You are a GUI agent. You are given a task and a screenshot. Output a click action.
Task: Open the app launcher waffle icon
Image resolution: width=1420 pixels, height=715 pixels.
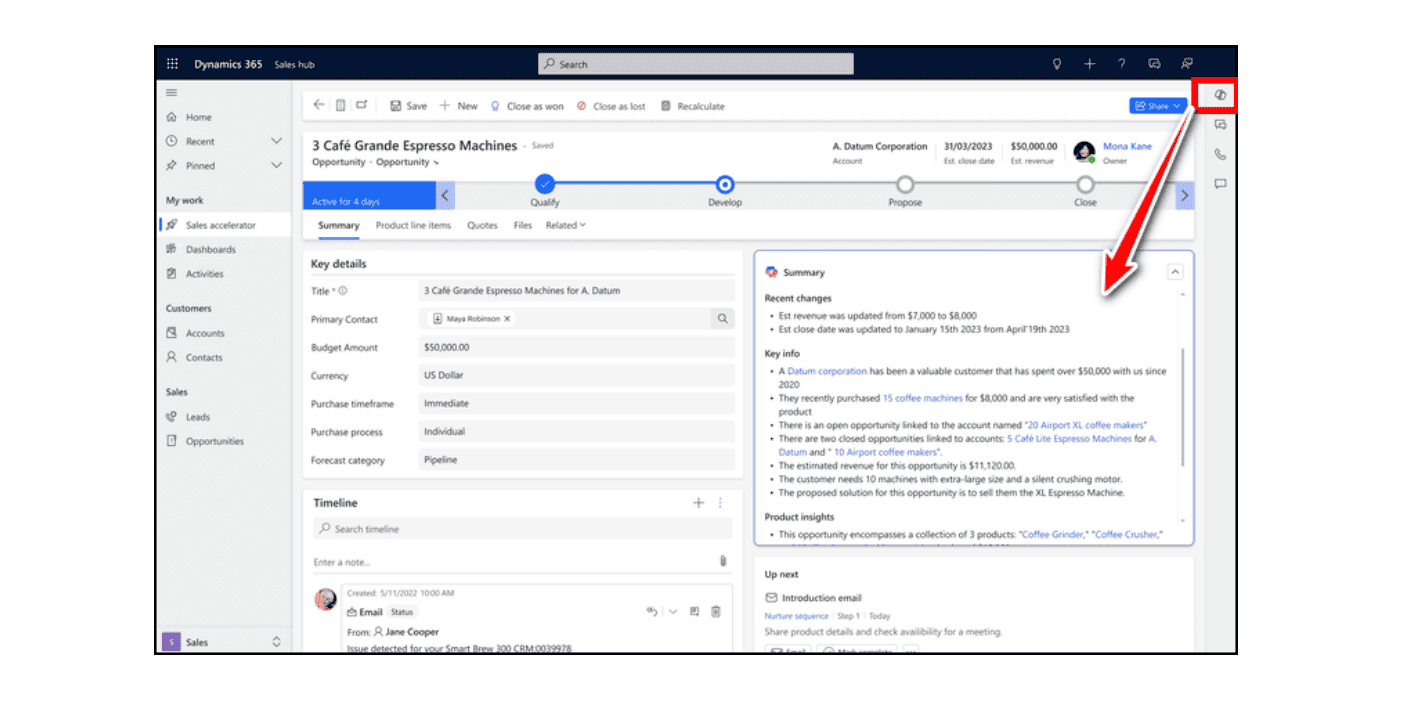pyautogui.click(x=172, y=64)
